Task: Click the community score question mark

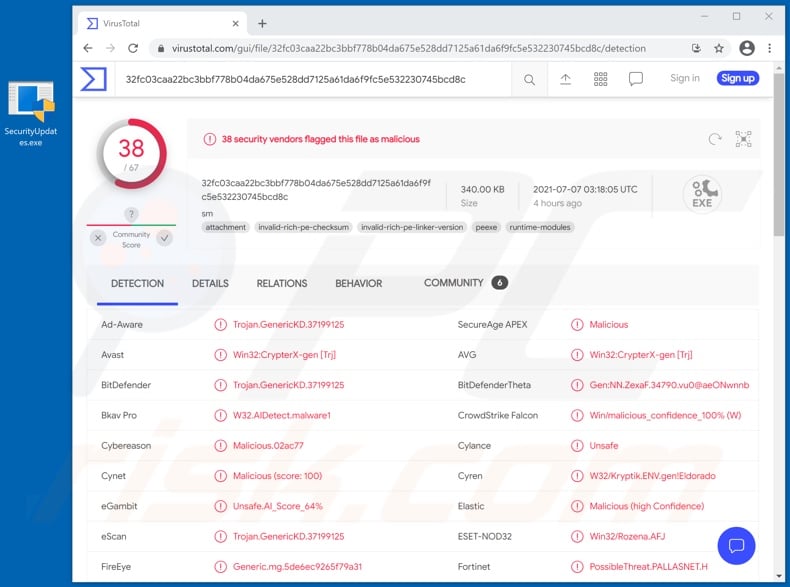Action: point(131,214)
